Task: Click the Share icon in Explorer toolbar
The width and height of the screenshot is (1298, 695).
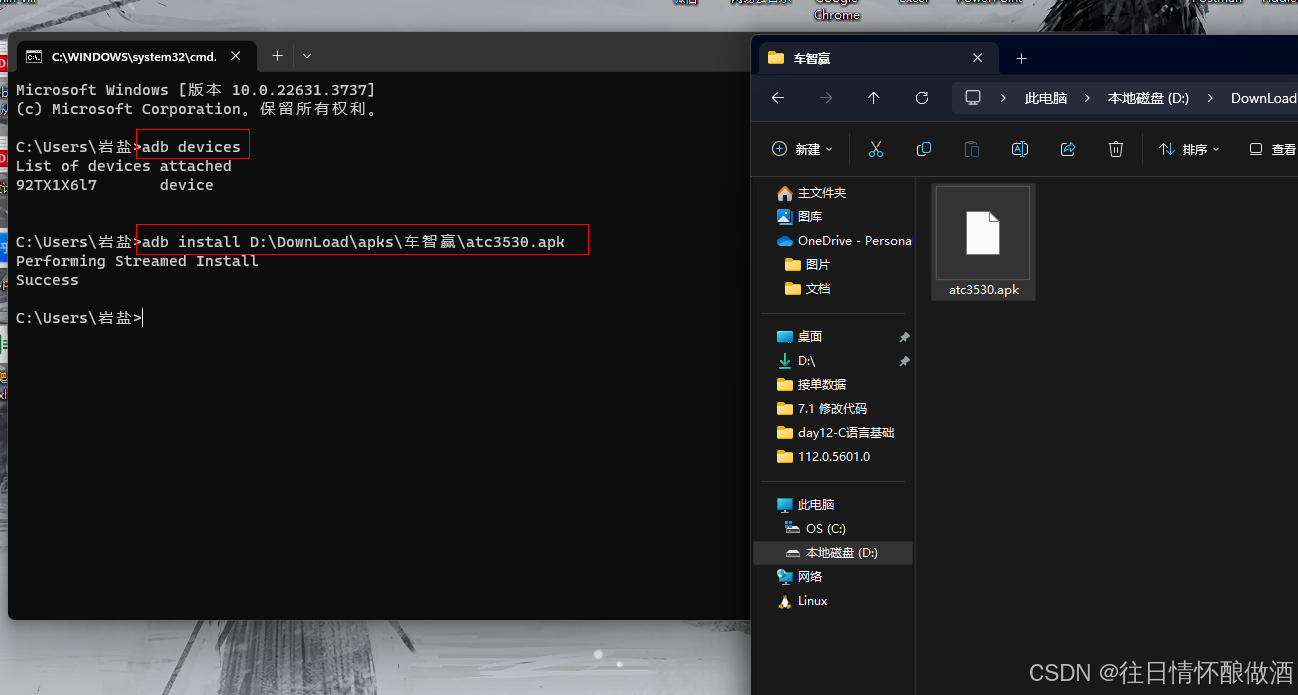Action: click(1068, 149)
